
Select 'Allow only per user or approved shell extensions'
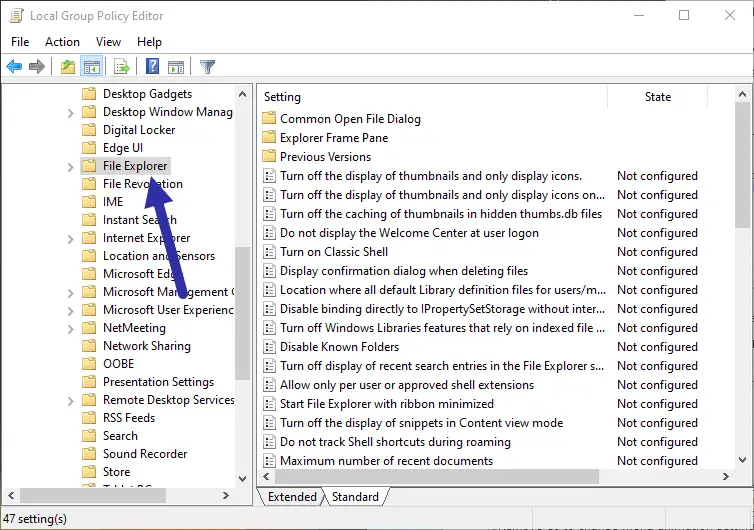[407, 385]
